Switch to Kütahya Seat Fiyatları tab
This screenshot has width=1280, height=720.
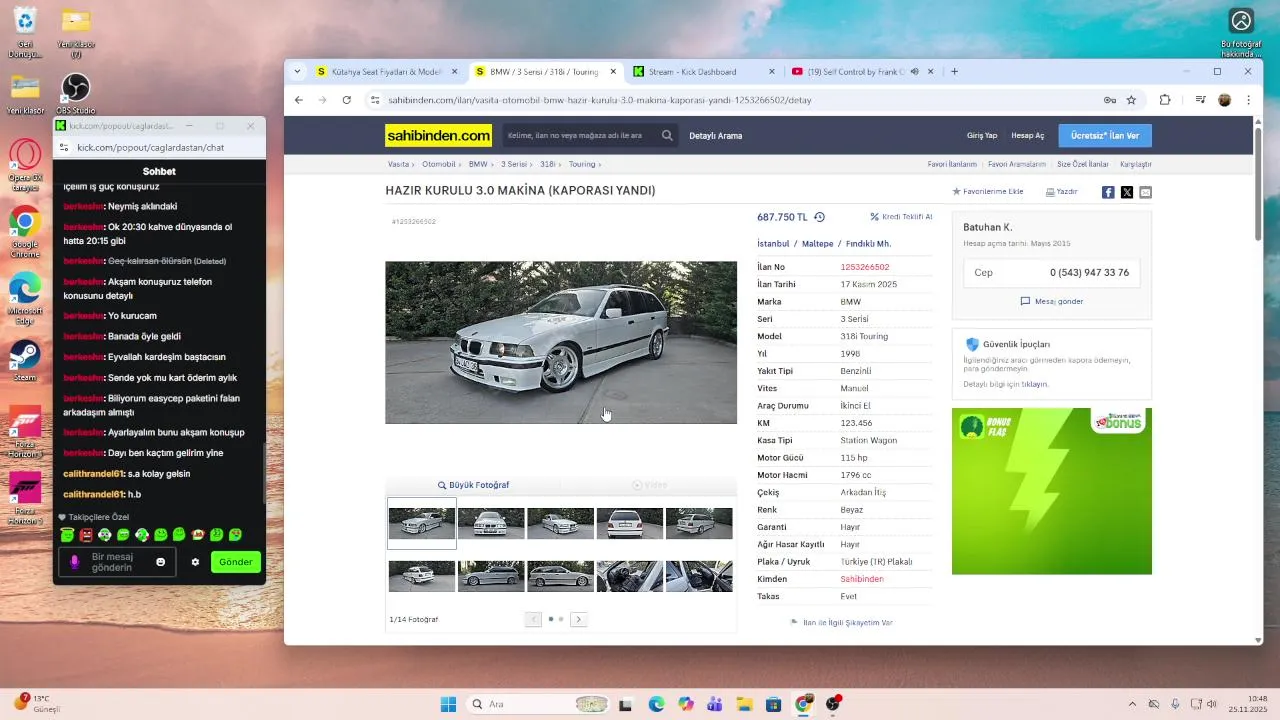(385, 72)
